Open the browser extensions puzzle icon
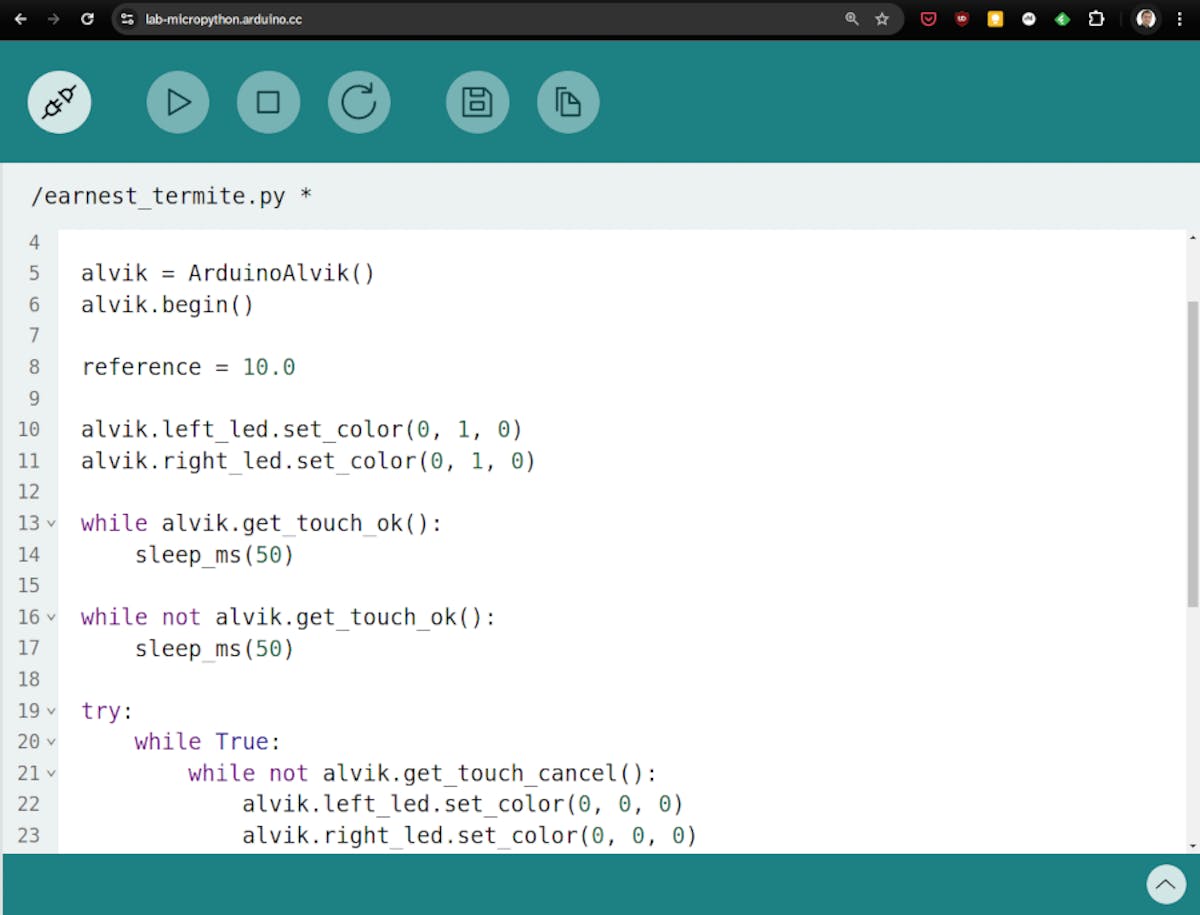Screen dimensions: 1200x915 coord(1096,19)
